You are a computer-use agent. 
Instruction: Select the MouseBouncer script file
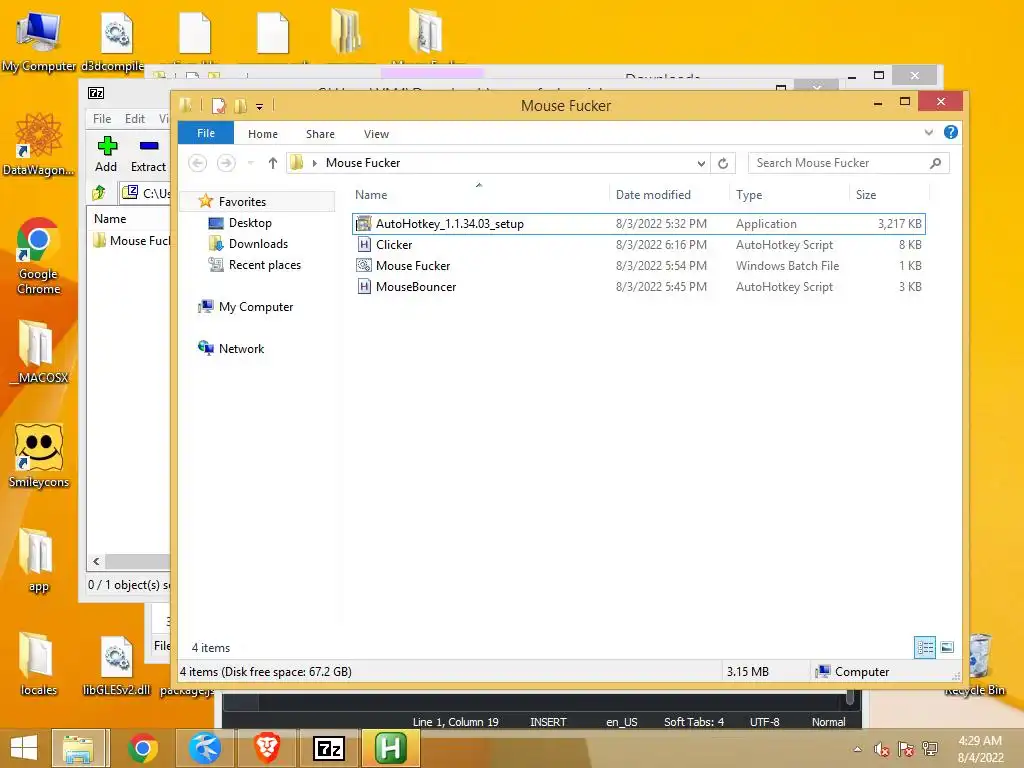tap(639, 287)
